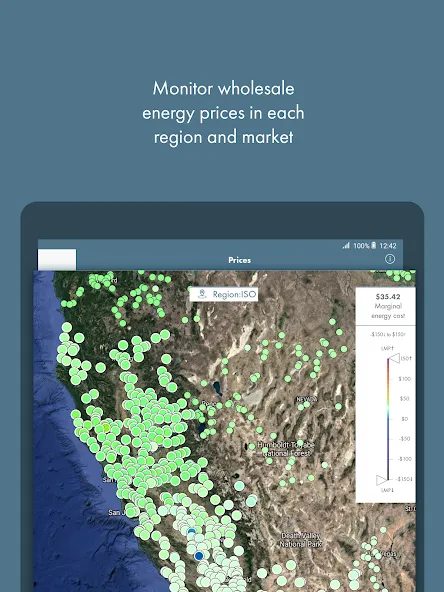Click the $0 mark on LMP color scale

(404, 419)
